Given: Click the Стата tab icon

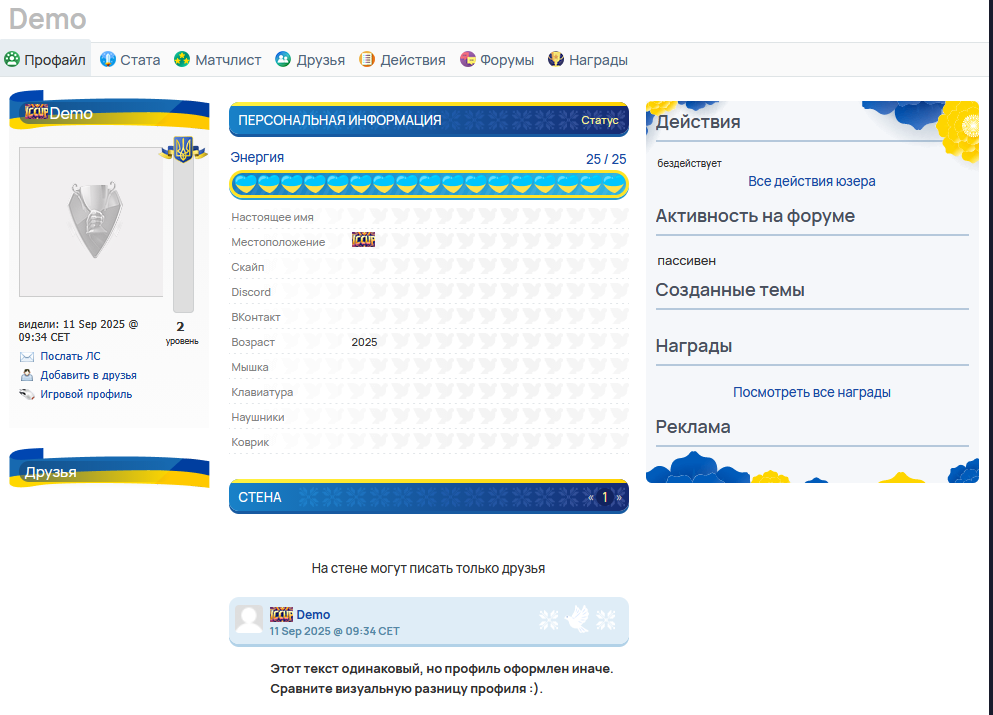Looking at the screenshot, I should click(108, 60).
